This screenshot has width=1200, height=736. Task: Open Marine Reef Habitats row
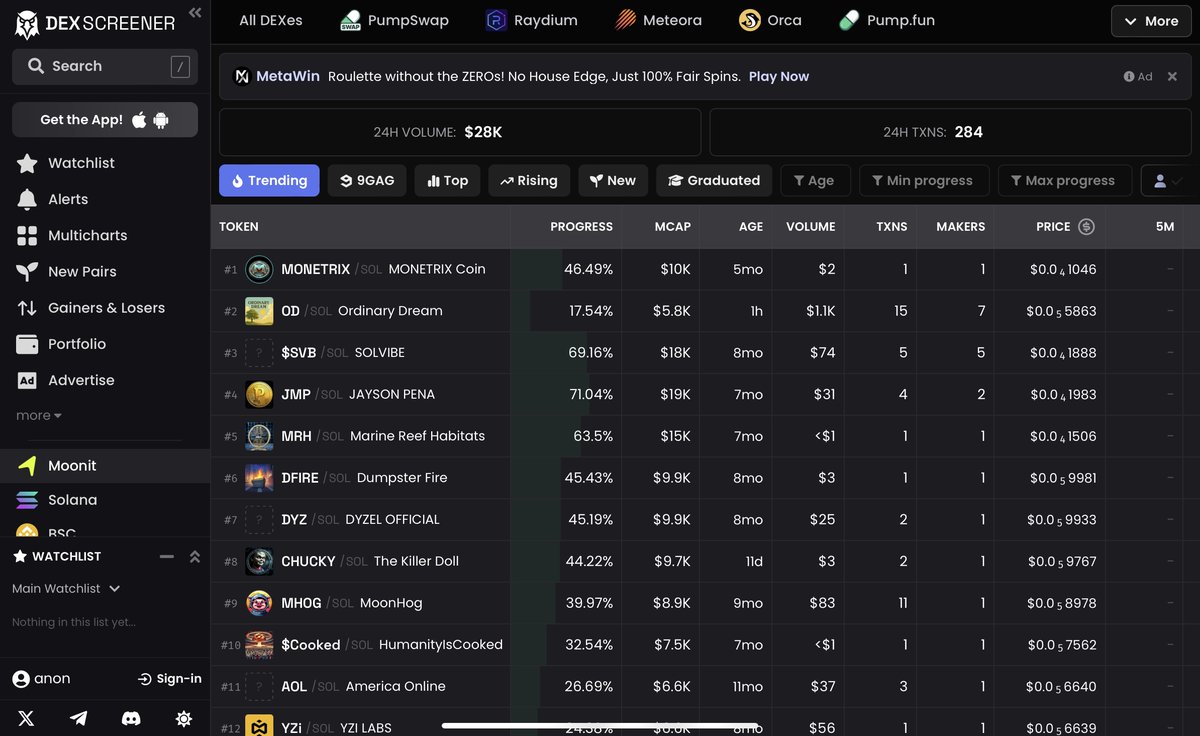click(705, 436)
